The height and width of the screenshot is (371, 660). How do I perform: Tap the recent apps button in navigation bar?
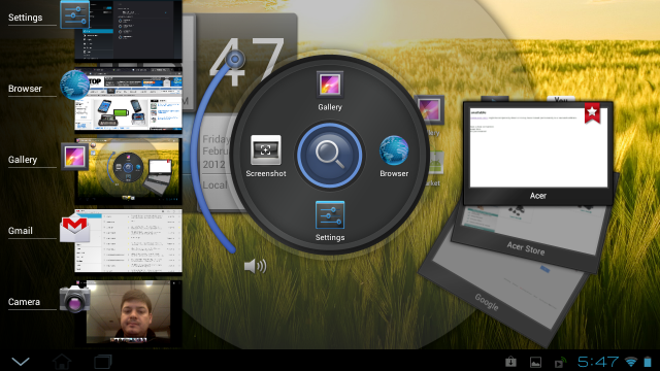coord(103,361)
